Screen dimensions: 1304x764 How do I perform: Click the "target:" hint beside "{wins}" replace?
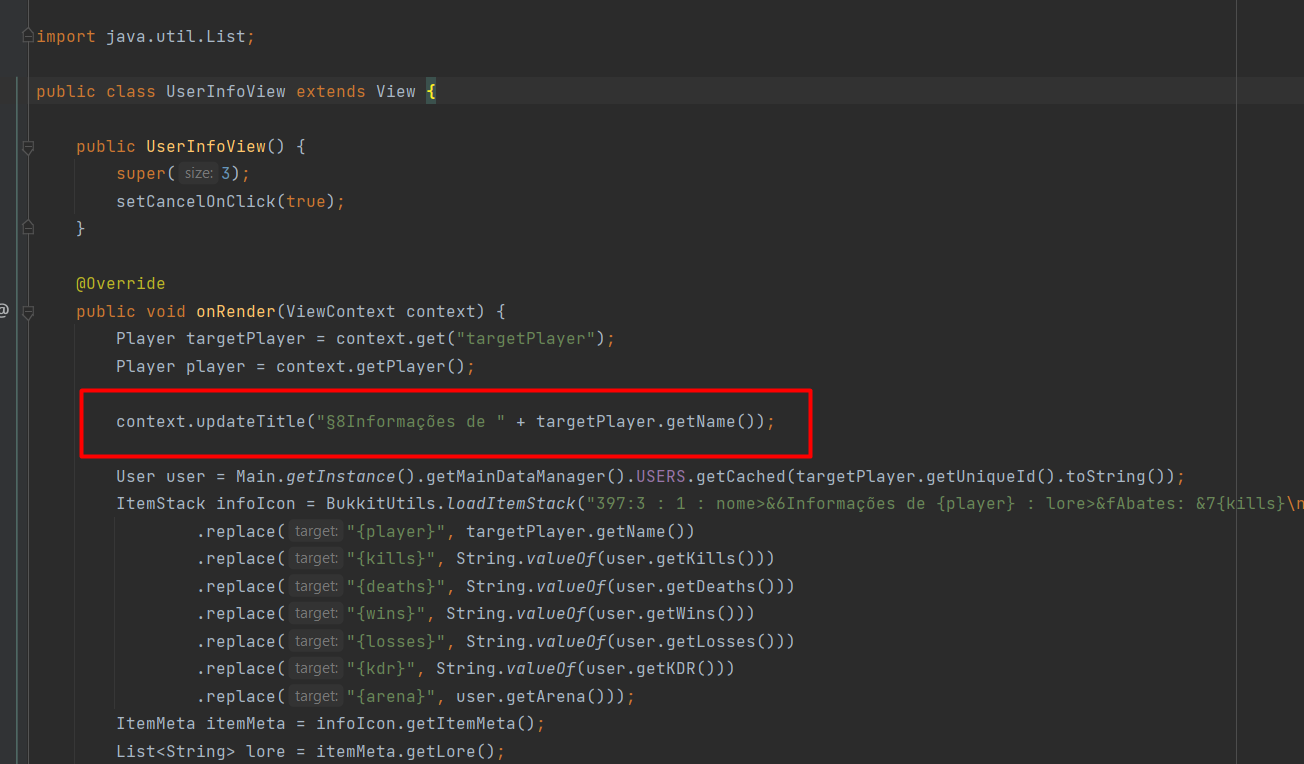click(x=315, y=613)
